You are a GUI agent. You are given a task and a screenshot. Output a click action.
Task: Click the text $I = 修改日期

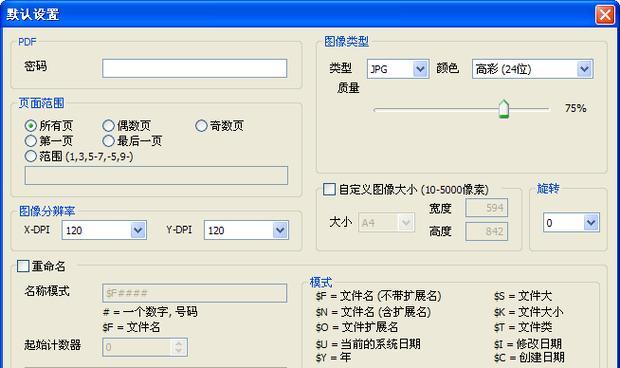(528, 344)
